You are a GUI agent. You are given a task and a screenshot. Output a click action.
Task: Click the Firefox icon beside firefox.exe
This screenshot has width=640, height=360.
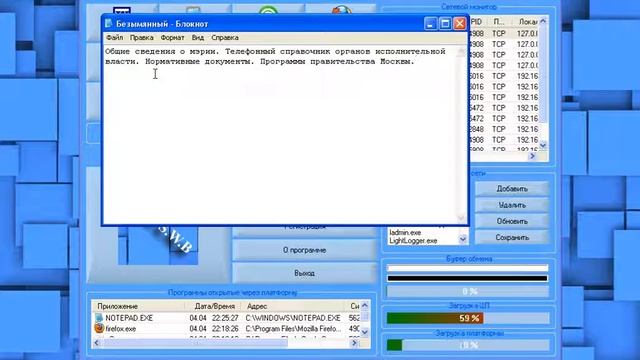point(99,329)
